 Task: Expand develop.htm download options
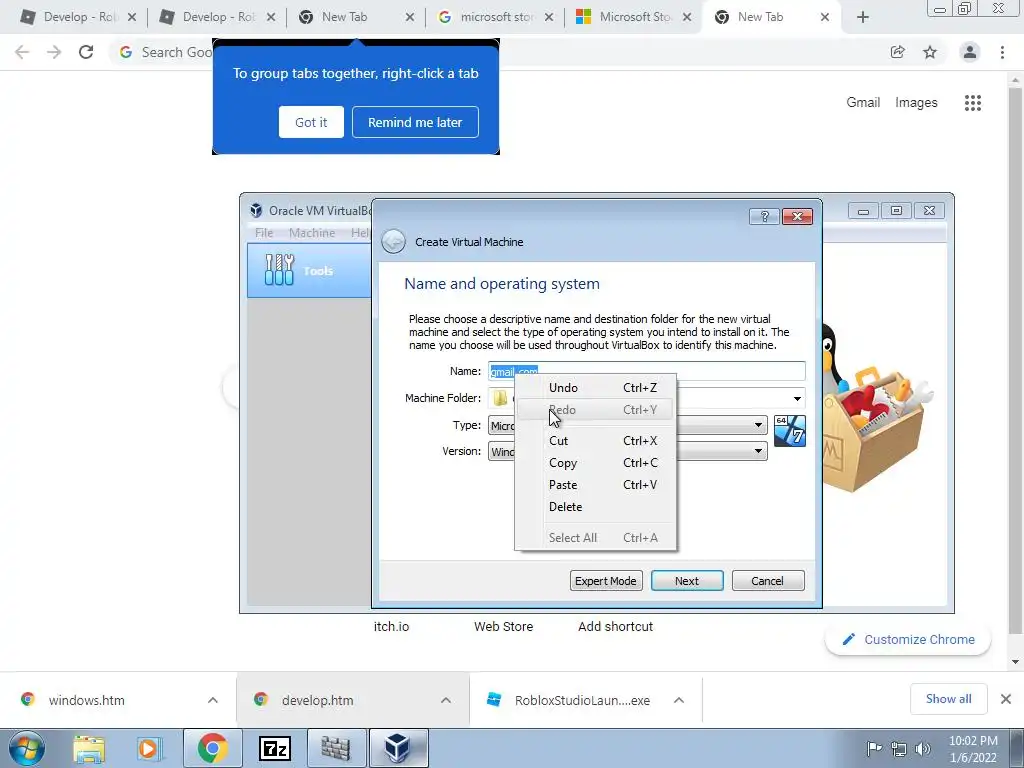pyautogui.click(x=445, y=700)
